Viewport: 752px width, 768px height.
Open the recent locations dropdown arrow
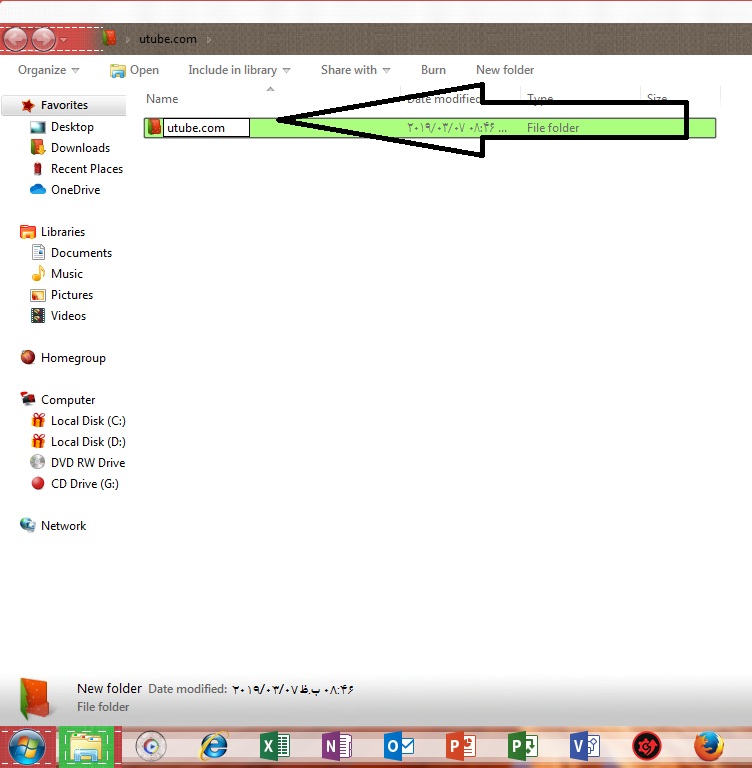tap(64, 40)
